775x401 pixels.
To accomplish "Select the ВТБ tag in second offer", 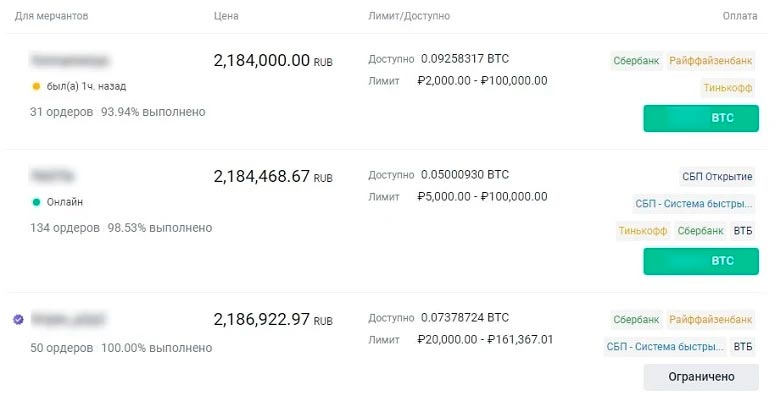I will tap(743, 231).
